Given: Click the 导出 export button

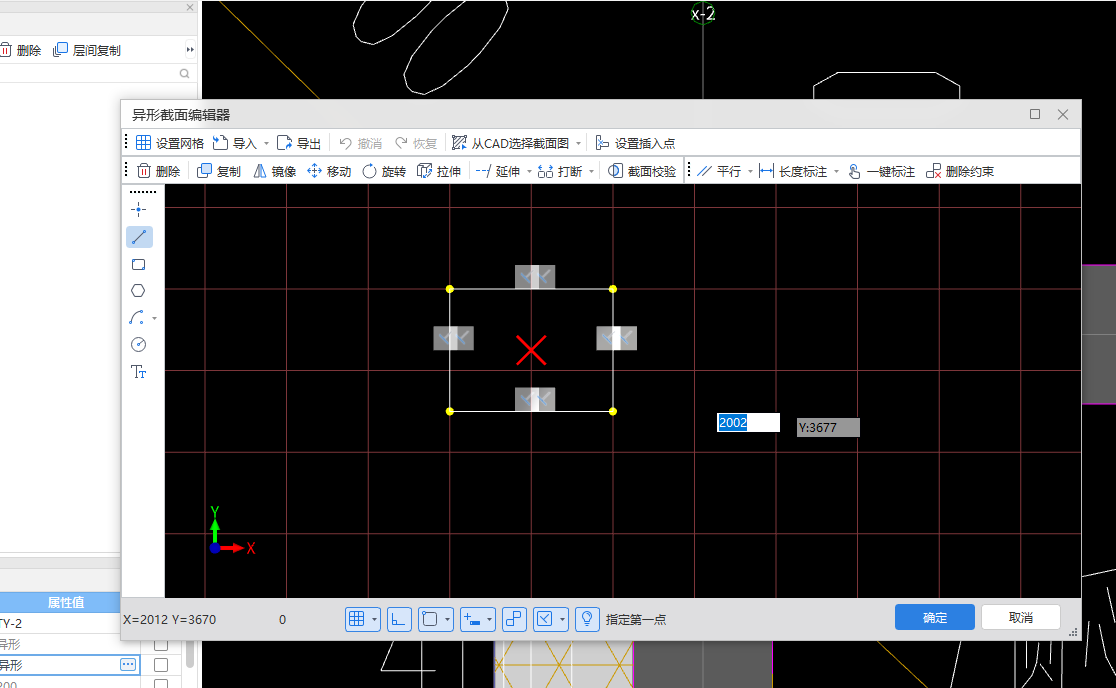Looking at the screenshot, I should (298, 143).
